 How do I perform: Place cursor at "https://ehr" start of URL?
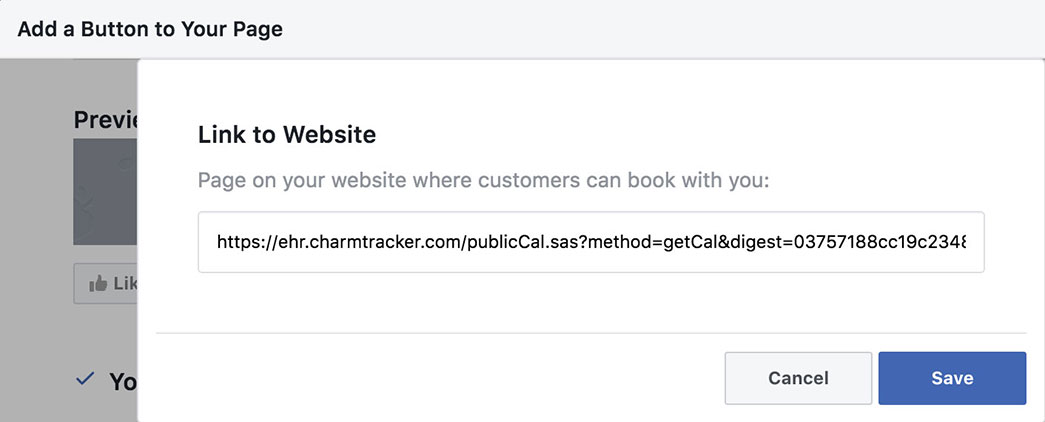[217, 242]
